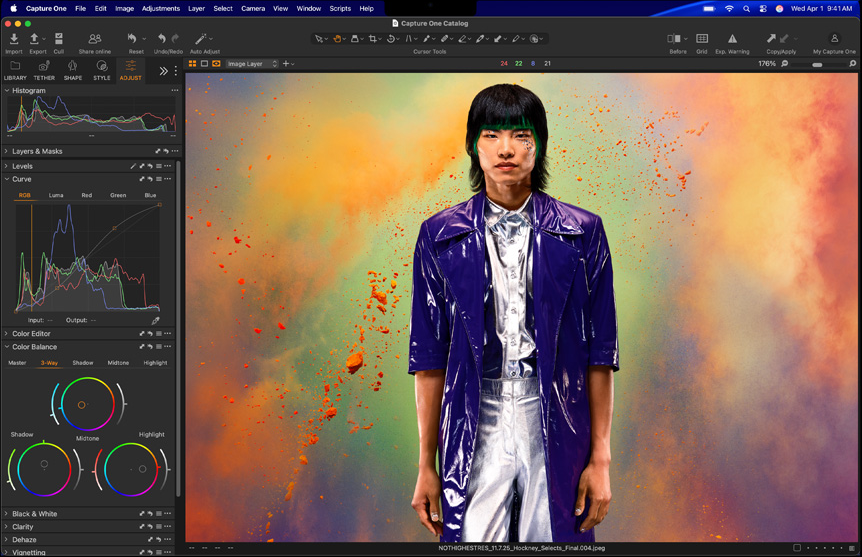Select the Crop cursor tool
862x557 pixels.
click(373, 39)
